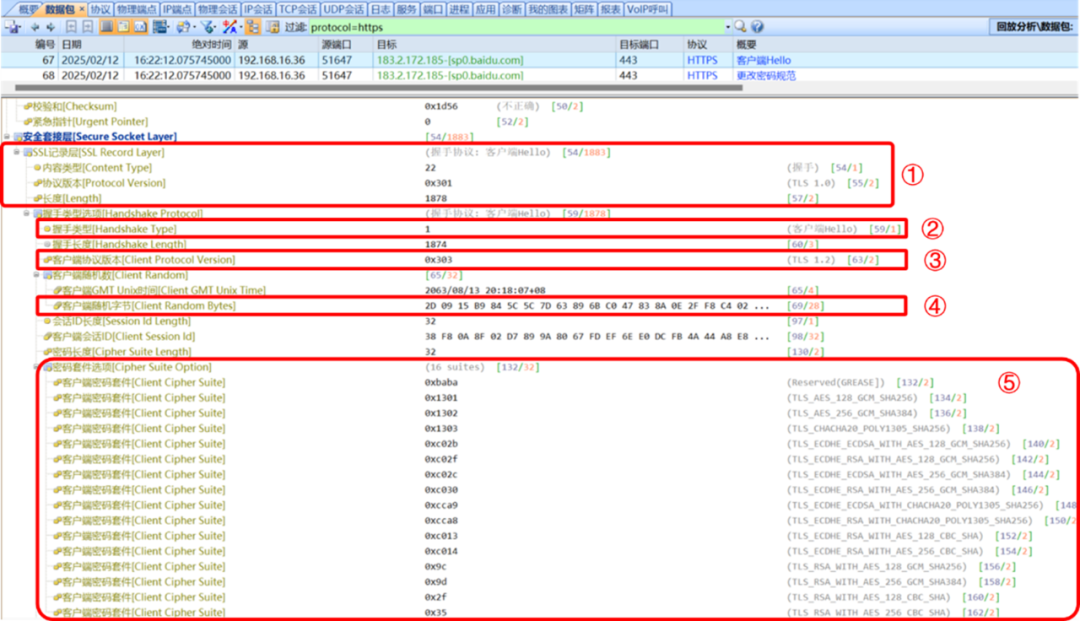
Task: Go to the previous packet arrow icon
Action: [x=34, y=27]
